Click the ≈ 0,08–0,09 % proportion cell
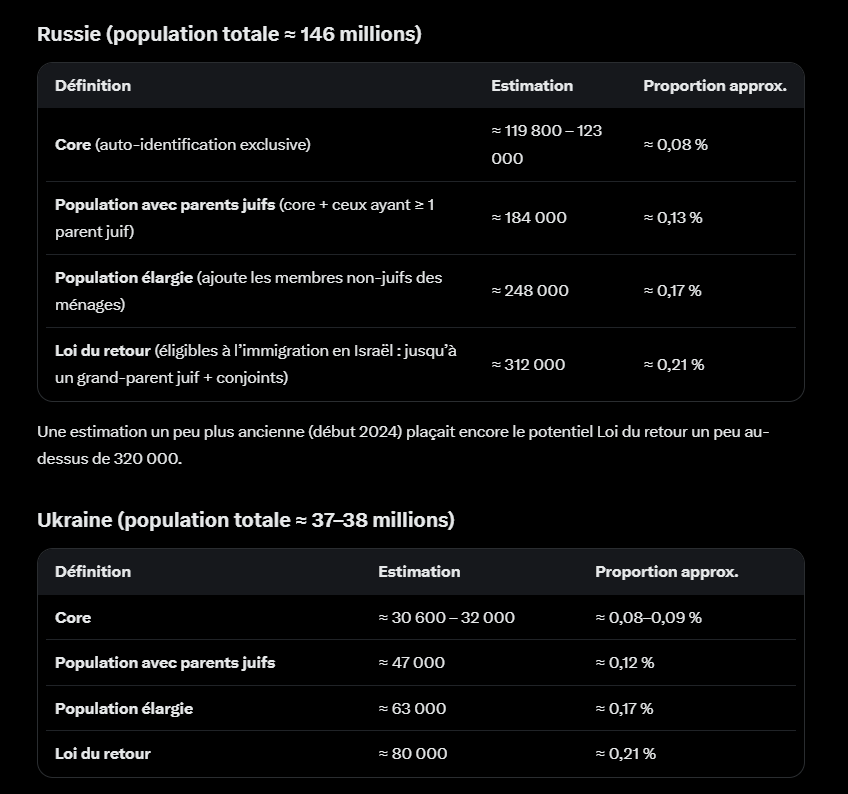 (x=648, y=617)
